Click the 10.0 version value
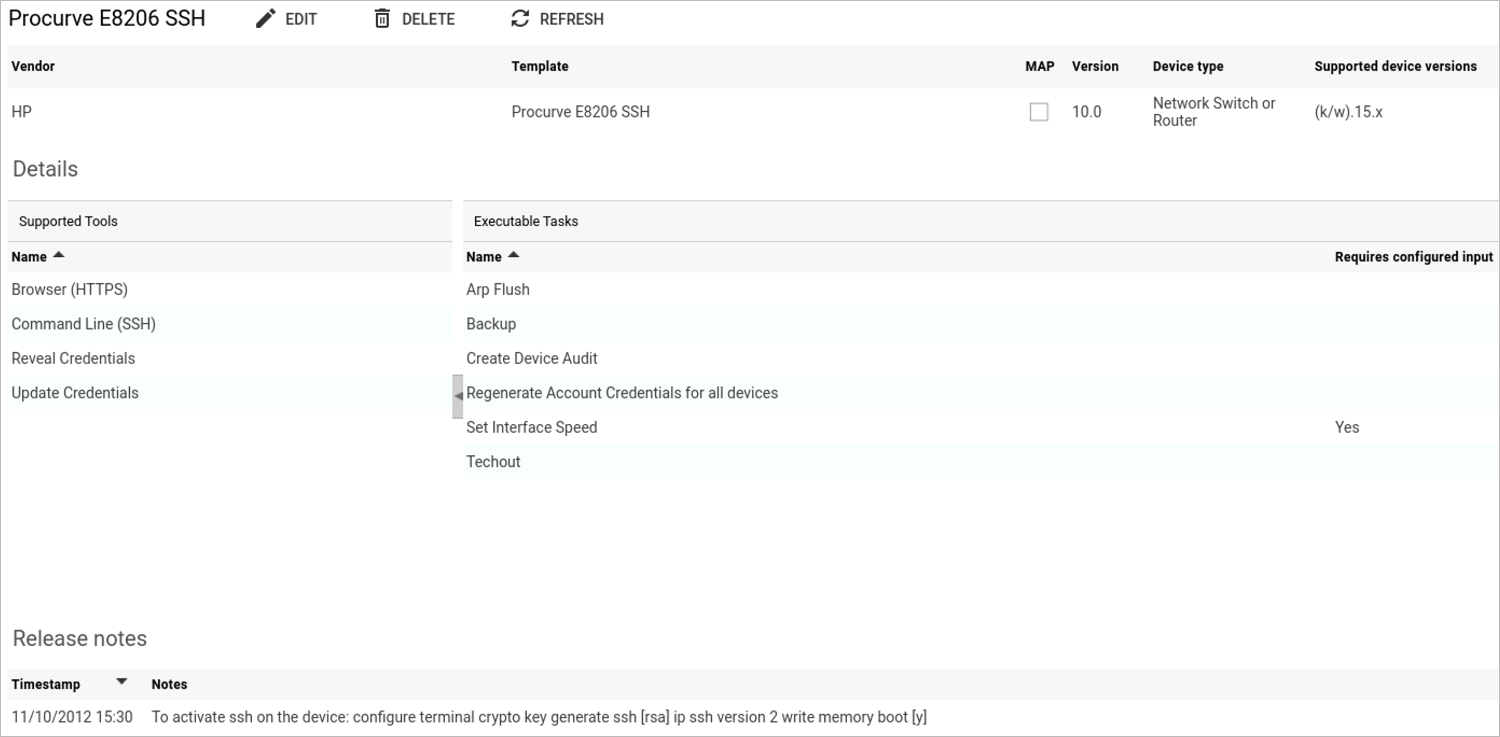This screenshot has height=737, width=1500. point(1086,112)
